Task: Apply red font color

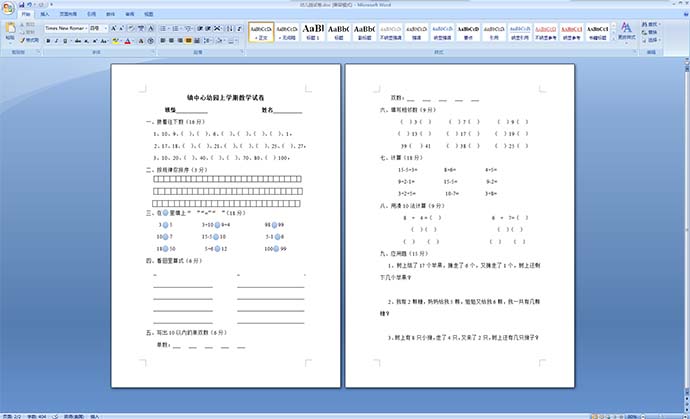Action: pyautogui.click(x=128, y=41)
